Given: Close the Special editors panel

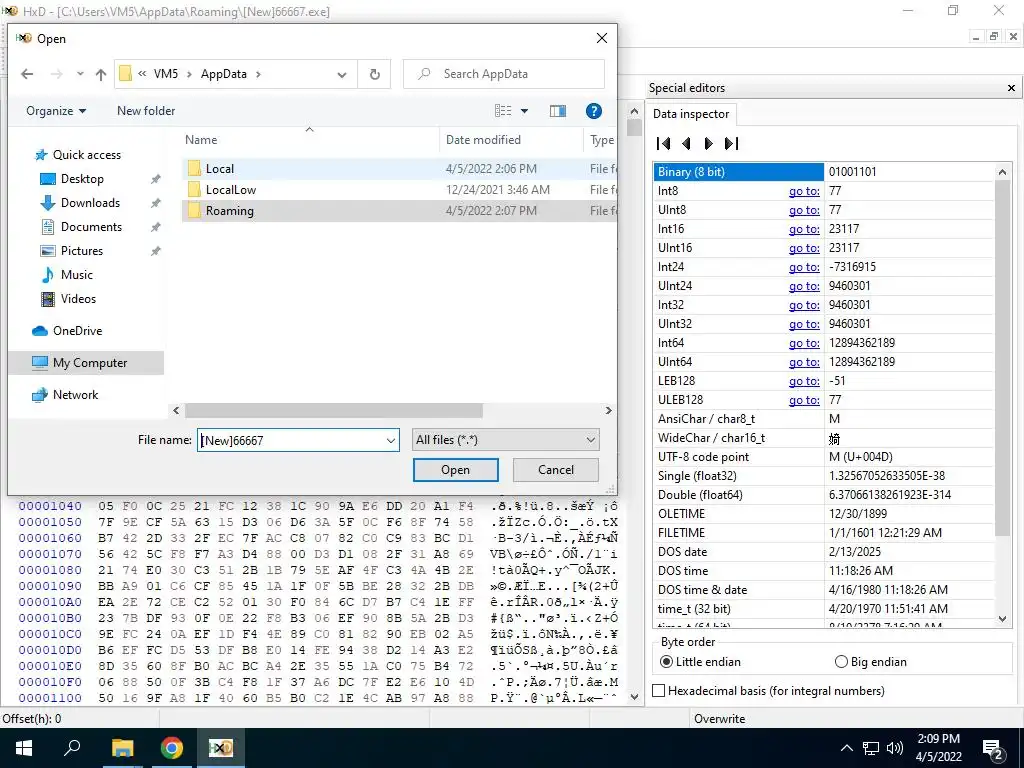Looking at the screenshot, I should pyautogui.click(x=1011, y=88).
